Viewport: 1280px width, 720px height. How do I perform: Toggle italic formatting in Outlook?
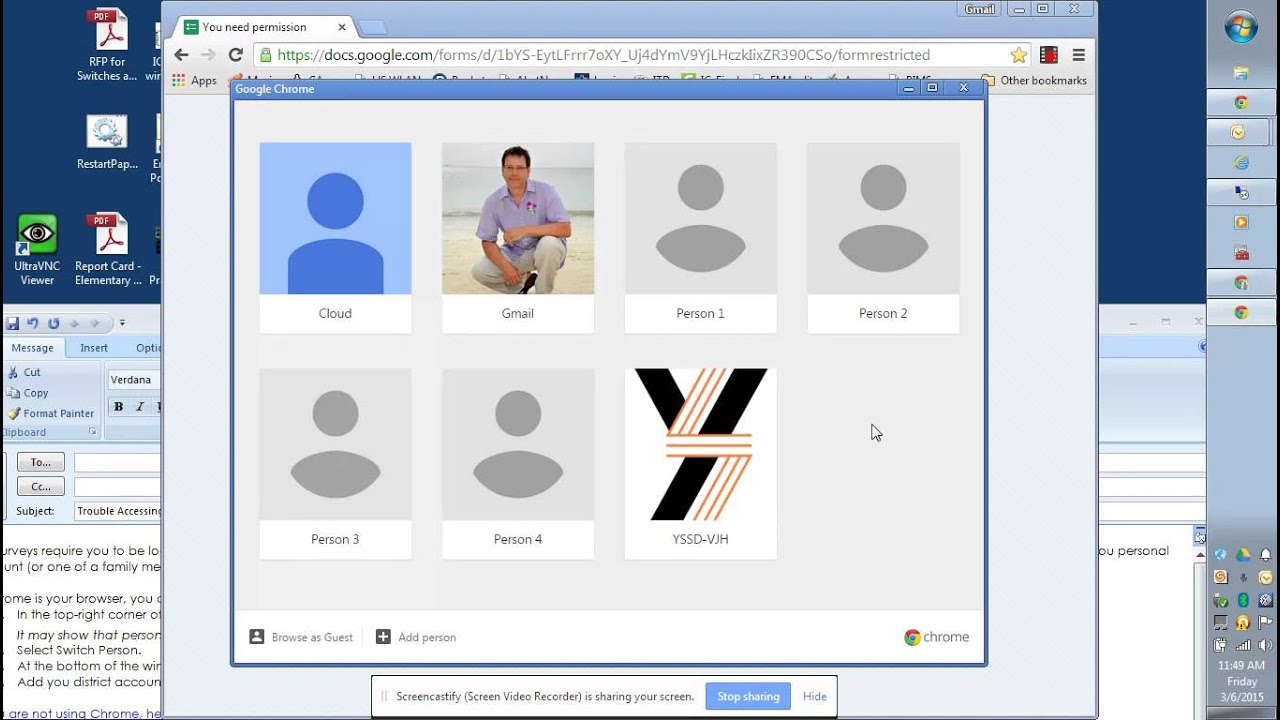tap(139, 406)
